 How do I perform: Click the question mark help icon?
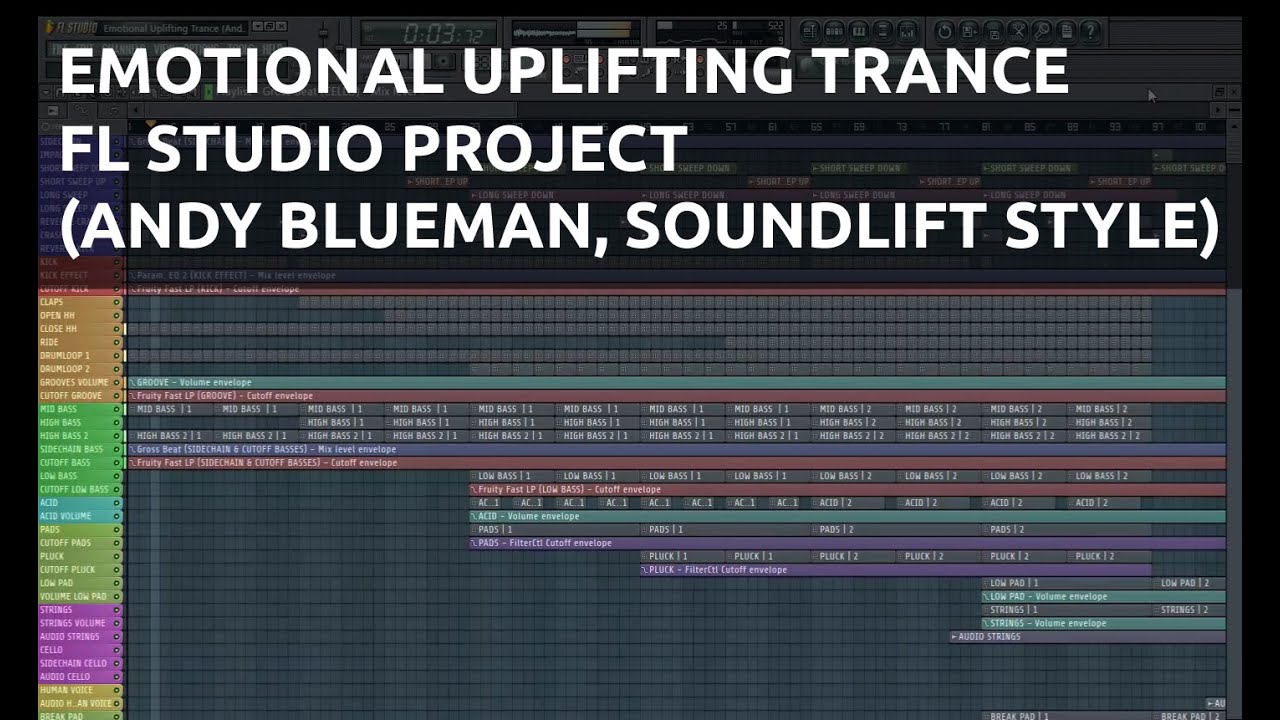tap(1090, 31)
